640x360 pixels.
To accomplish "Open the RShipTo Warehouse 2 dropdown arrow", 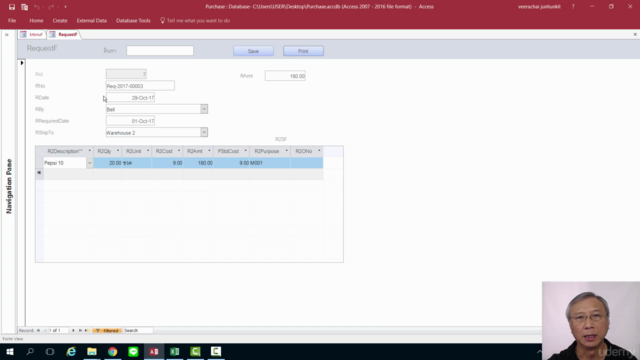I will pos(204,132).
